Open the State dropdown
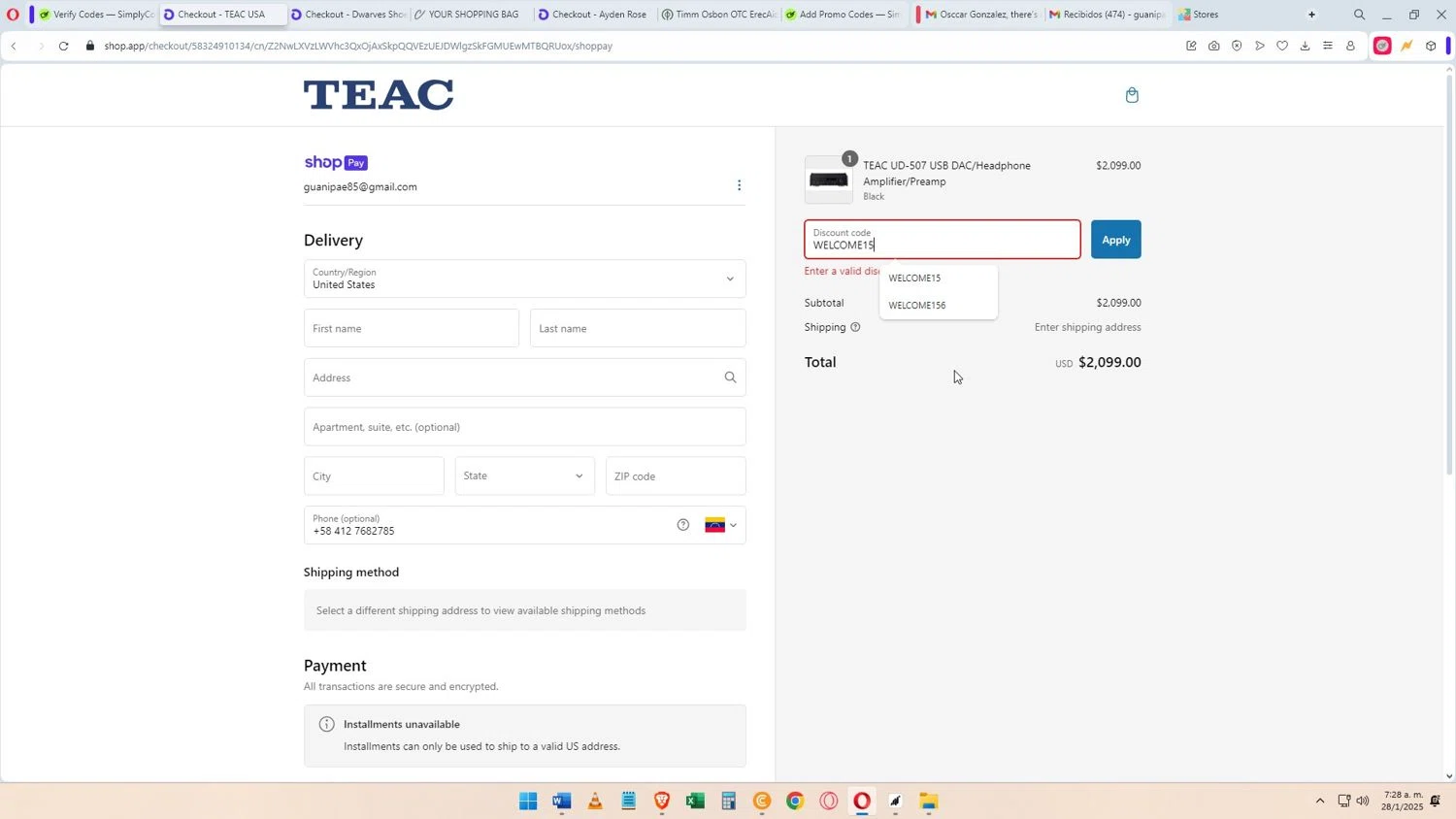This screenshot has width=1456, height=819. point(525,475)
